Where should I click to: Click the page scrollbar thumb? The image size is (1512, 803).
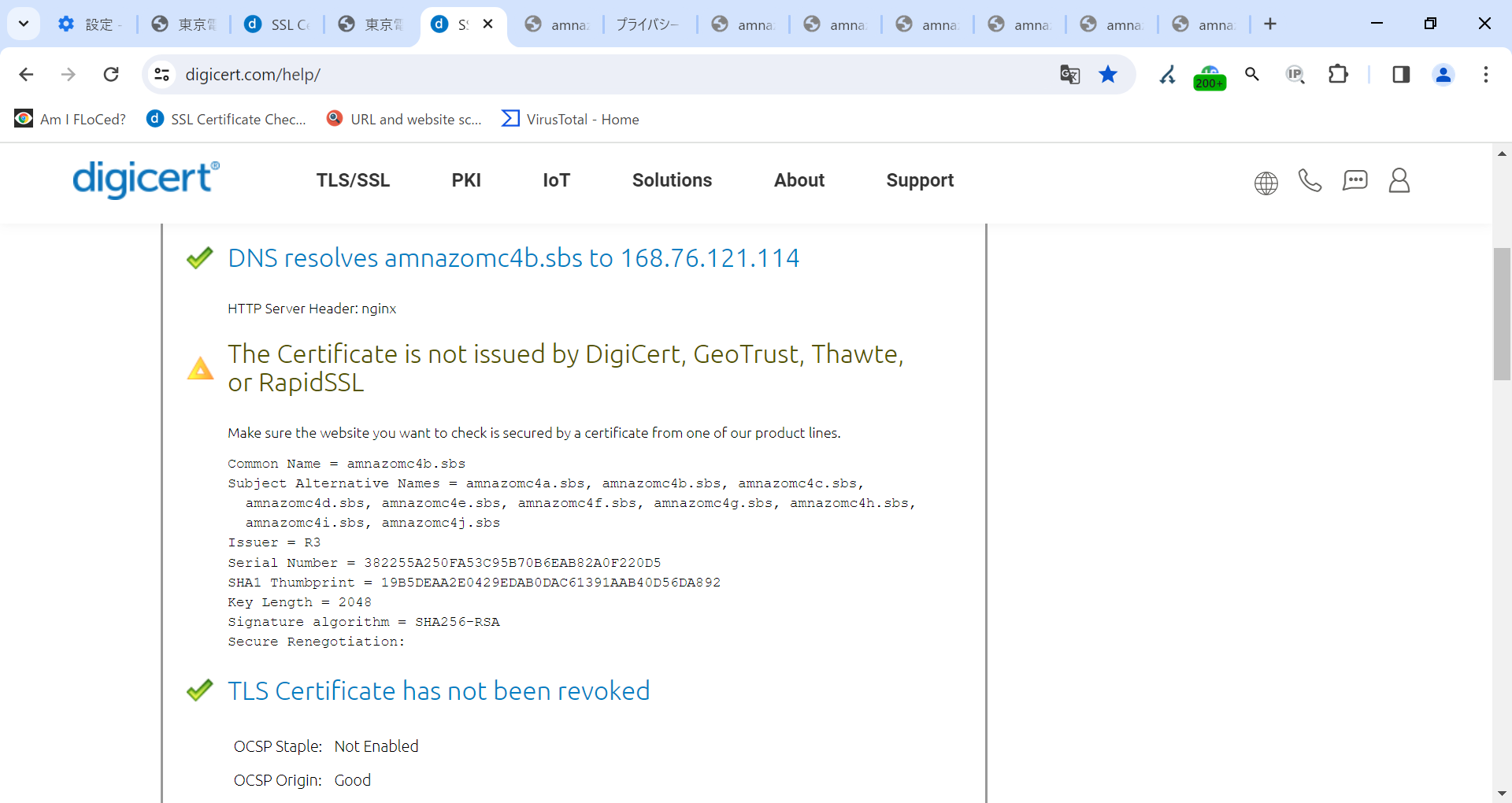click(x=1502, y=314)
